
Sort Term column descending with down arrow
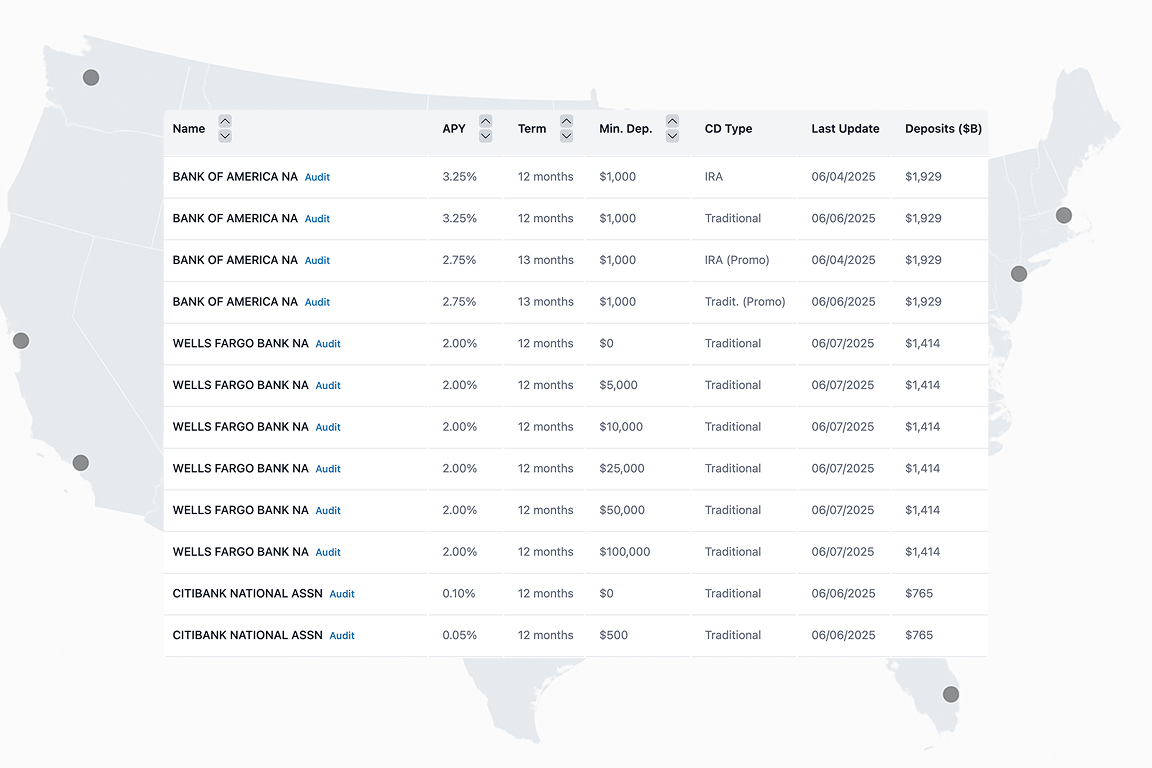pyautogui.click(x=566, y=136)
